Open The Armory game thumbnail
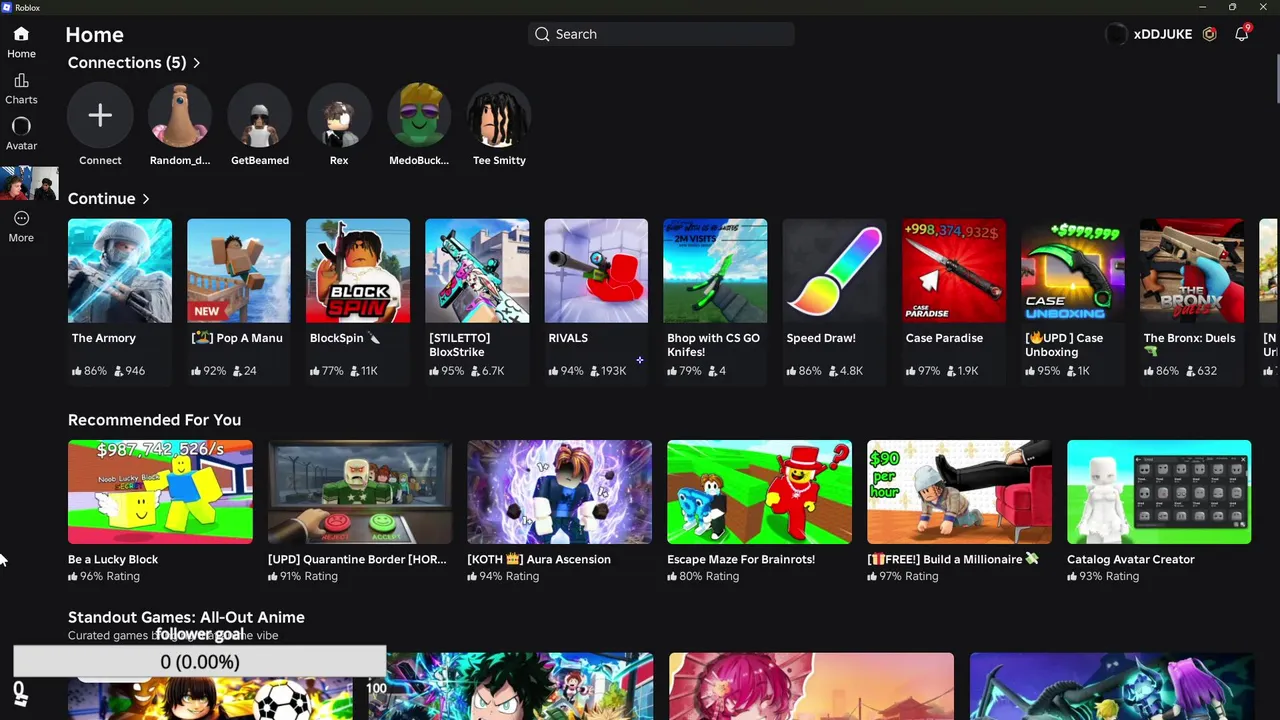The width and height of the screenshot is (1280, 720). [x=120, y=271]
